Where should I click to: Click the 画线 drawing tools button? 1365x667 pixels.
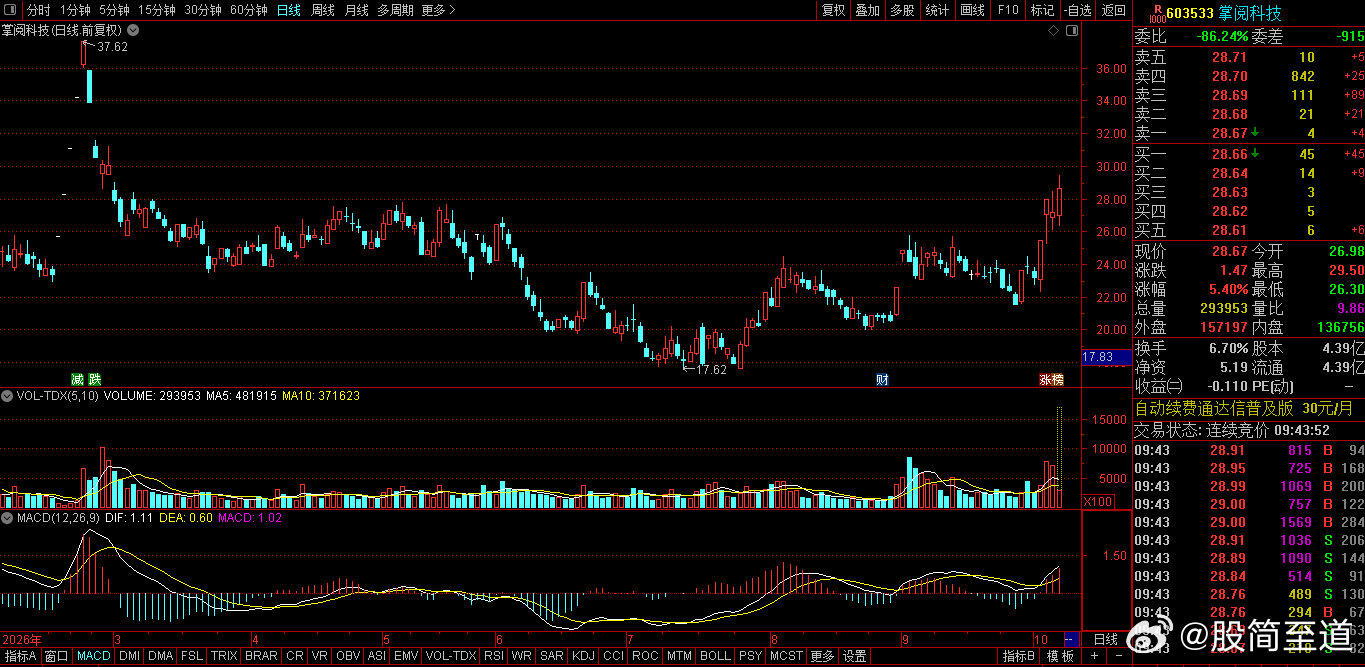pyautogui.click(x=972, y=10)
